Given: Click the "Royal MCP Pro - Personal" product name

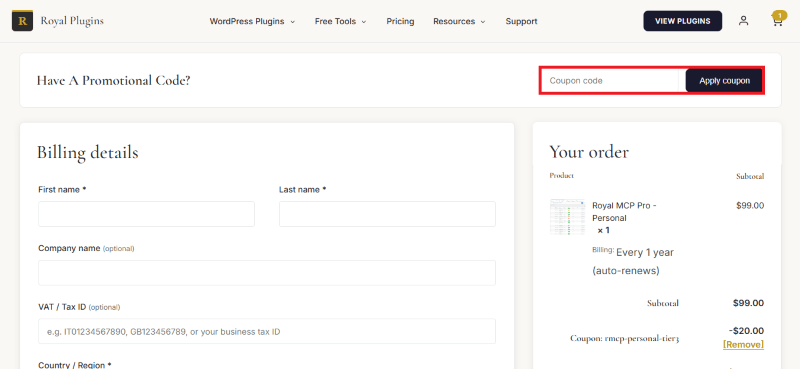Looking at the screenshot, I should pos(624,212).
